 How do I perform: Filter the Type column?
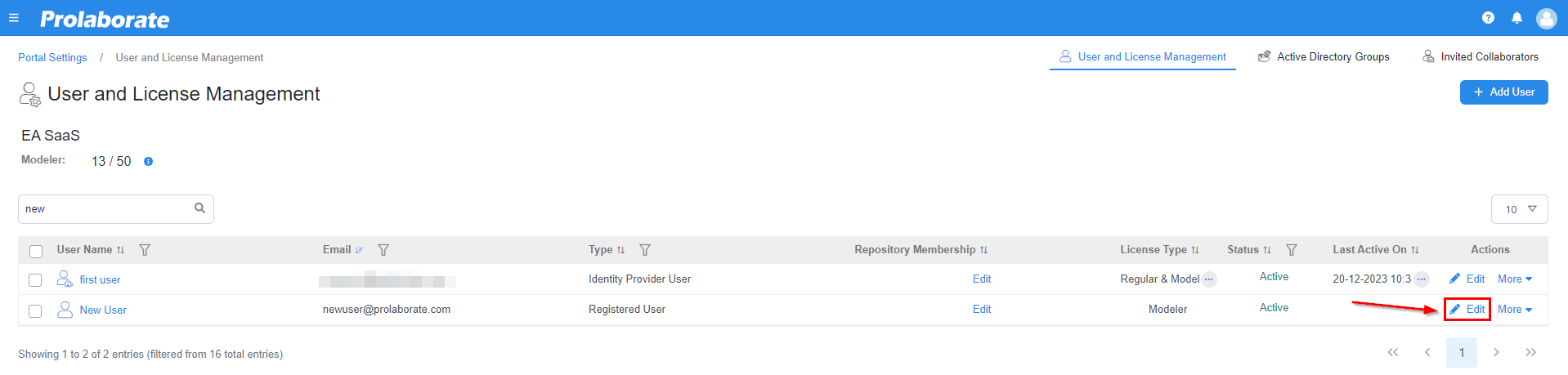[x=645, y=250]
